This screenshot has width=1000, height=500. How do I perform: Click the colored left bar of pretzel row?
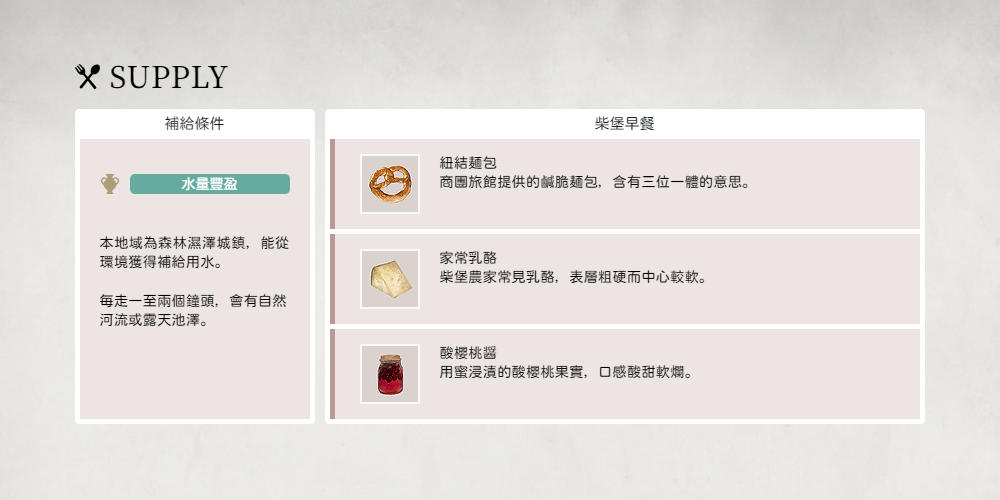click(x=332, y=184)
